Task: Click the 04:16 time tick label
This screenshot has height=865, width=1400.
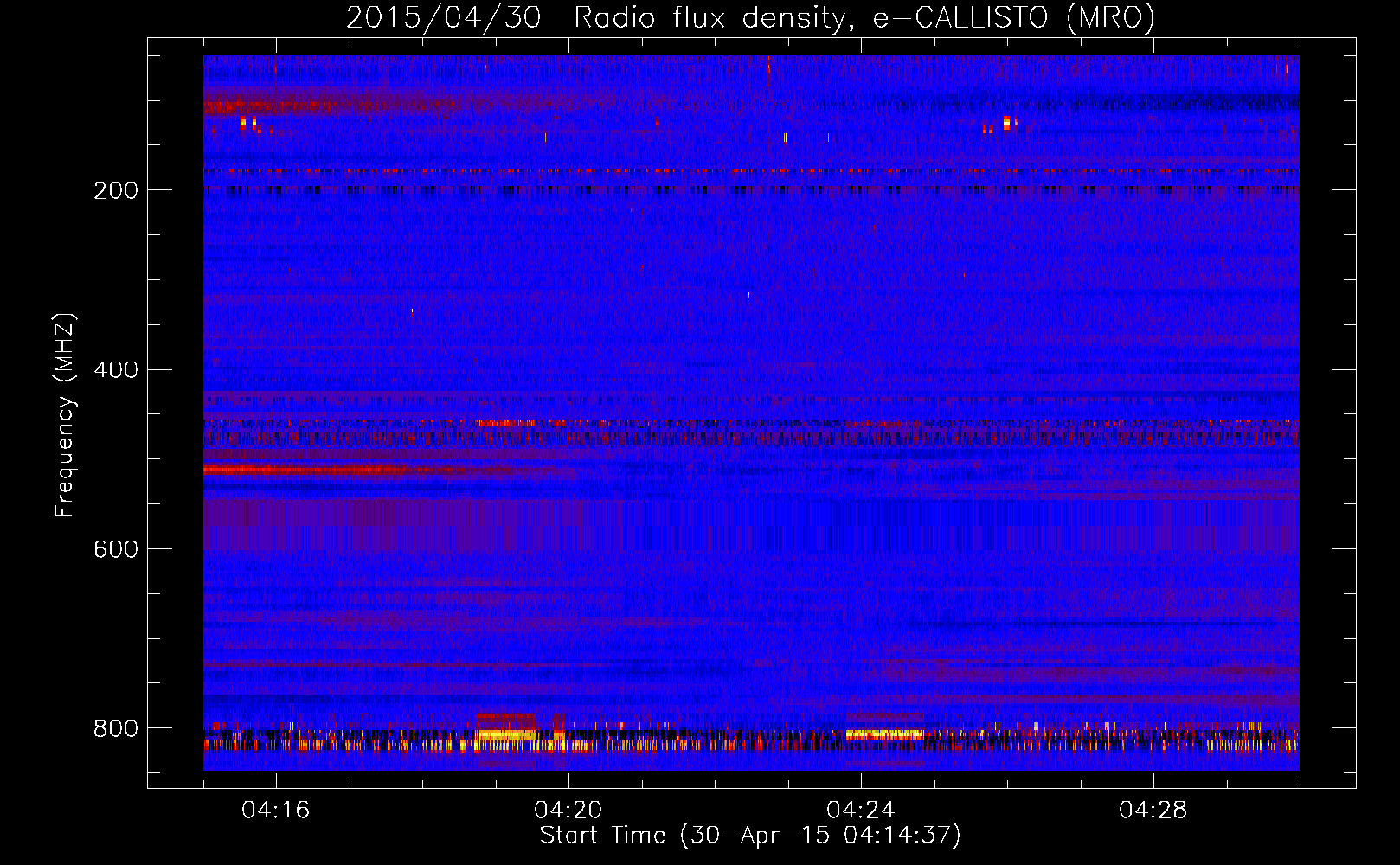Action: point(276,811)
